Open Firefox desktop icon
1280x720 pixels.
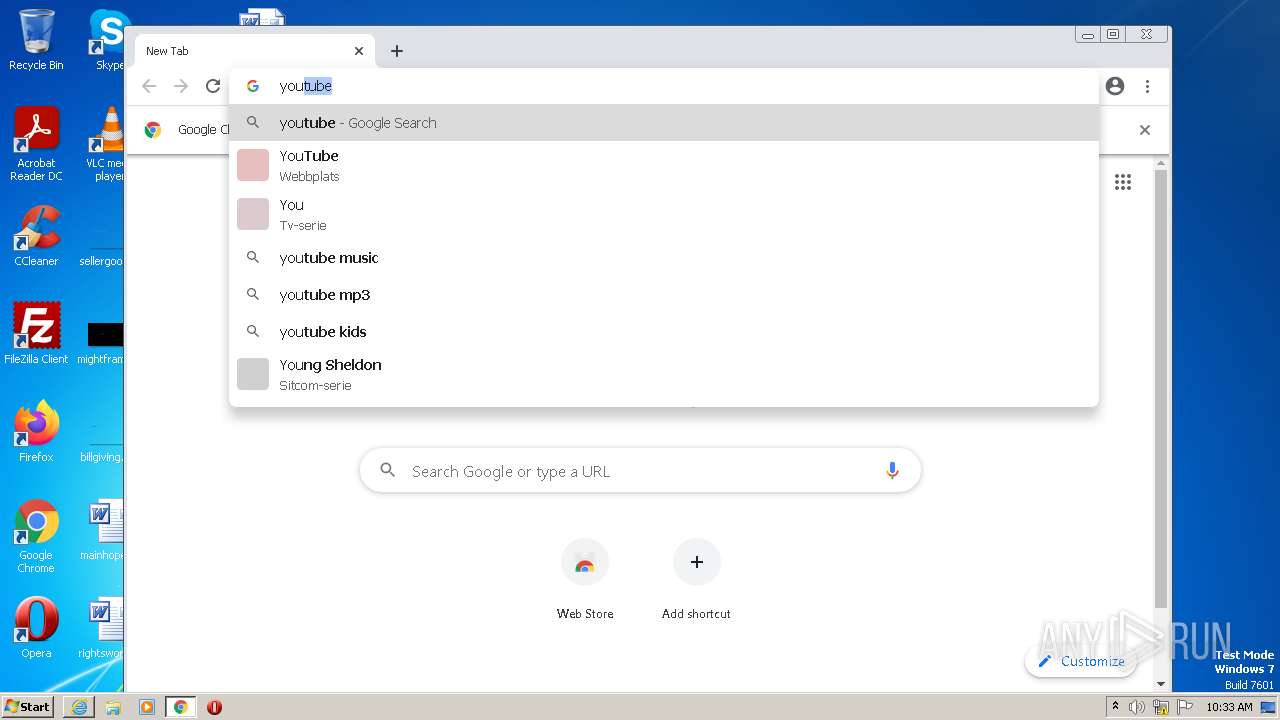point(36,432)
